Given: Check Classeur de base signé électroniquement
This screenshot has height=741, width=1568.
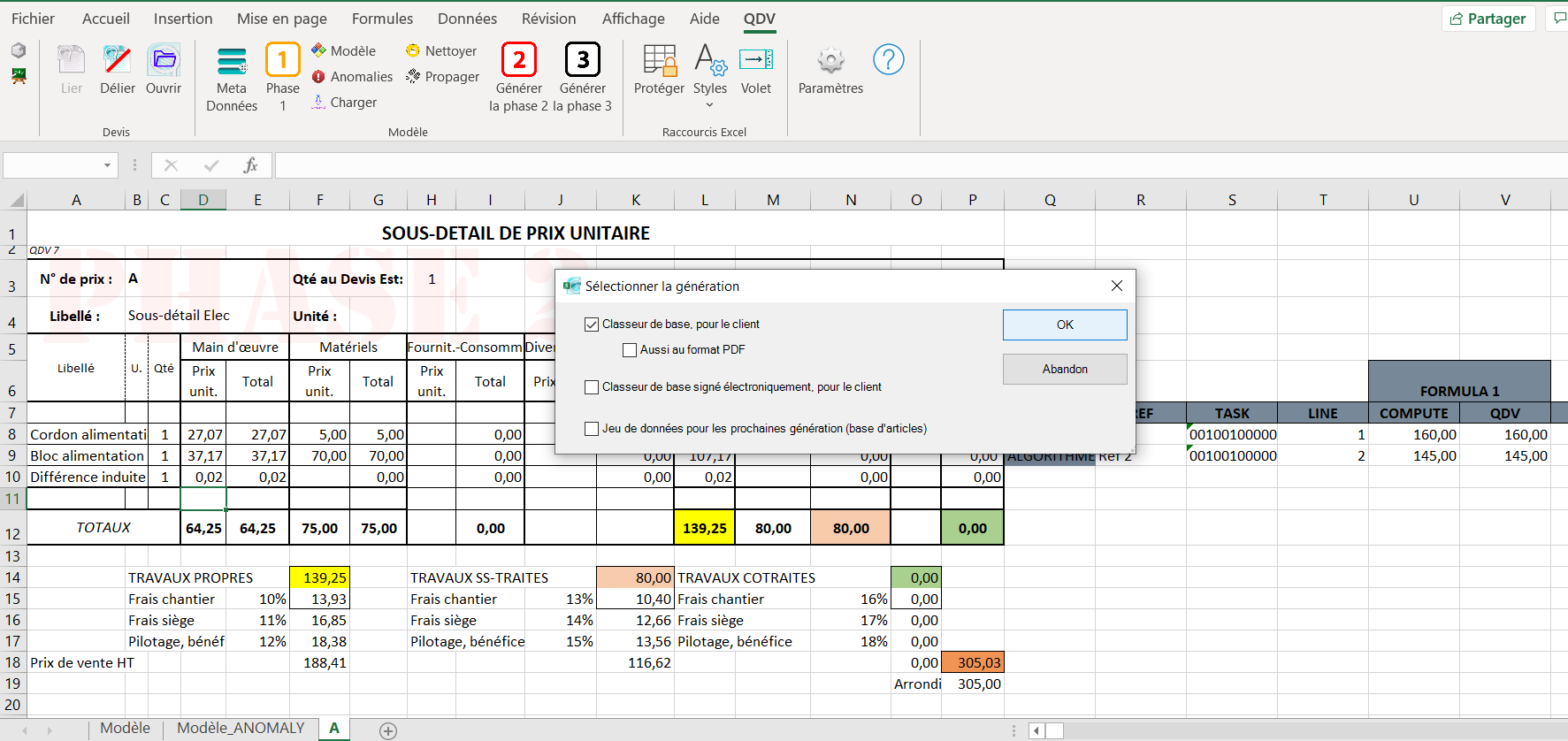Looking at the screenshot, I should point(592,387).
